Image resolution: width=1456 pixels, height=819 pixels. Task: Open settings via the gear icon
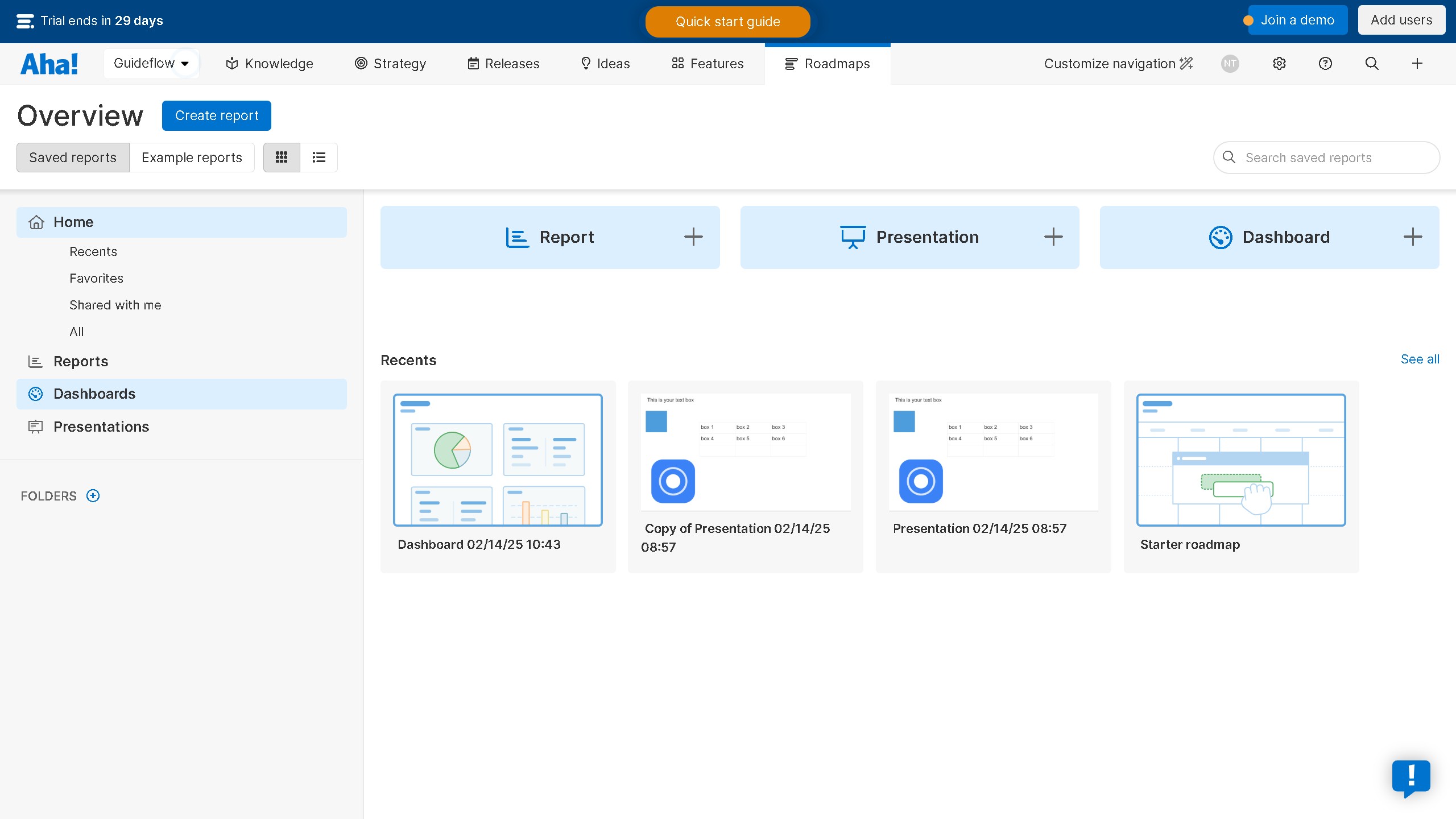point(1279,63)
